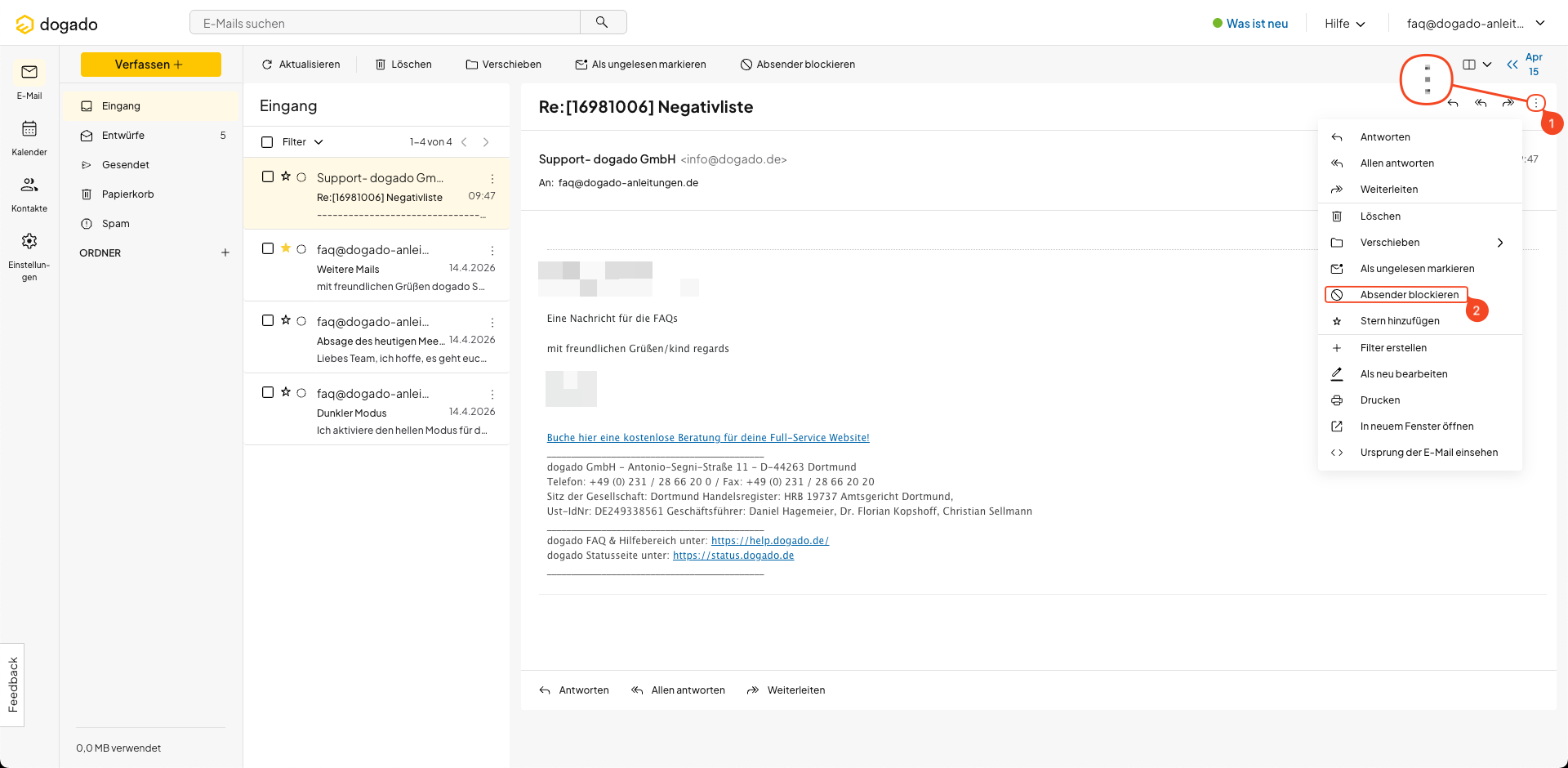Click the Verfassen compose button
This screenshot has height=768, width=1568.
click(151, 65)
